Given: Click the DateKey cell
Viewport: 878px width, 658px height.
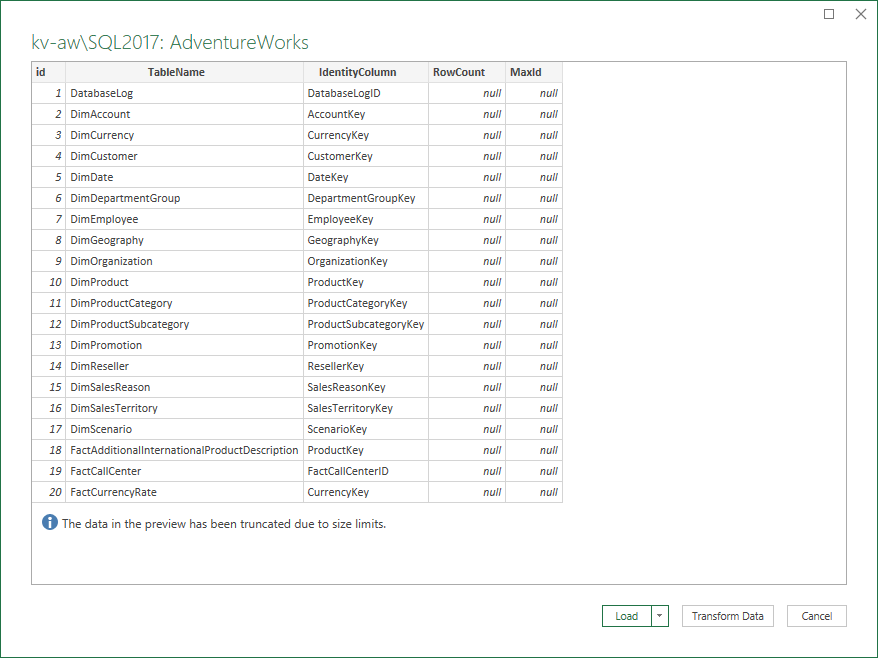Looking at the screenshot, I should (x=366, y=177).
